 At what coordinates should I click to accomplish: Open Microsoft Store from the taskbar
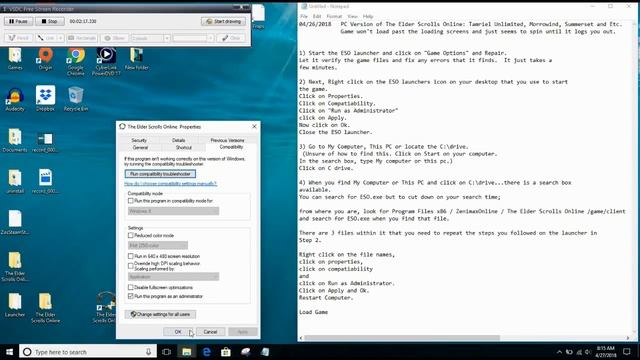coord(226,351)
